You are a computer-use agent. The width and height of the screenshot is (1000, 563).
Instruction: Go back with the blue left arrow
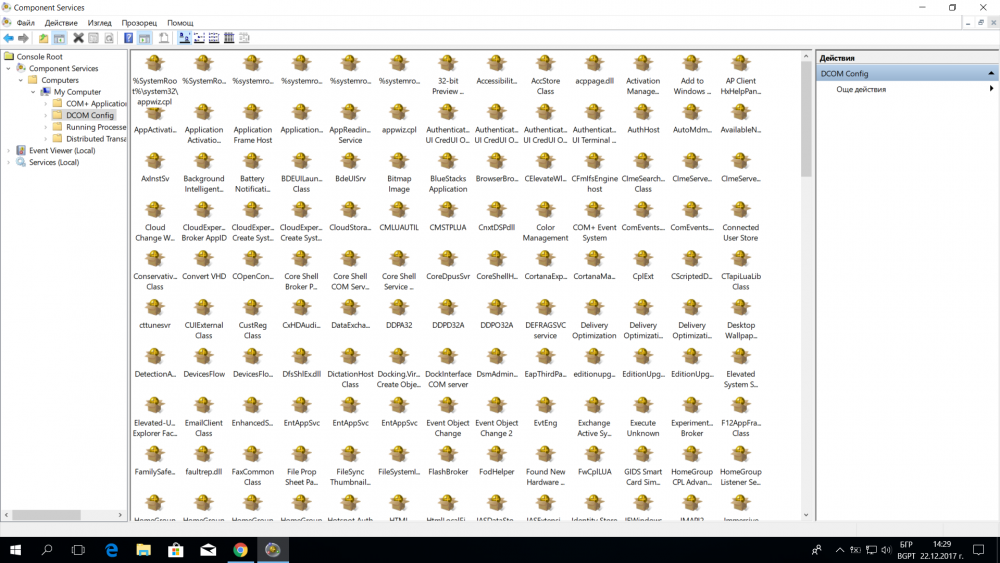coord(8,38)
